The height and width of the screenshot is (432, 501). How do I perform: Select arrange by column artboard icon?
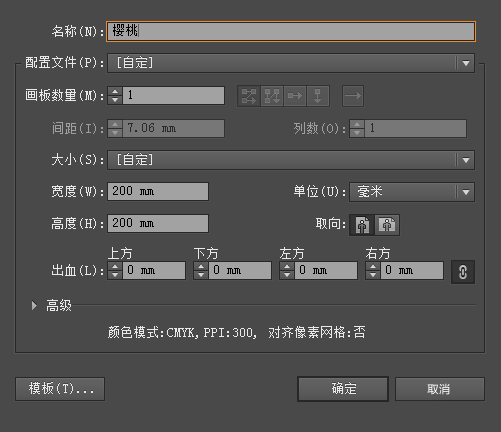(318, 96)
